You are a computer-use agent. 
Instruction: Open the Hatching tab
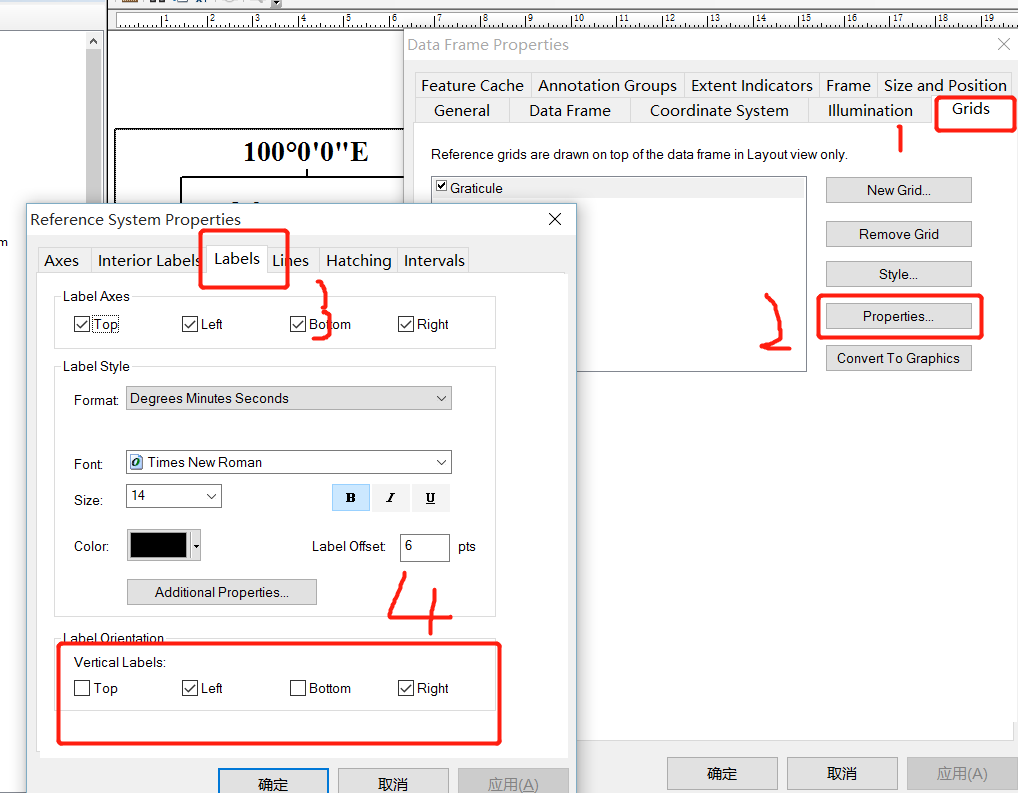click(x=358, y=260)
